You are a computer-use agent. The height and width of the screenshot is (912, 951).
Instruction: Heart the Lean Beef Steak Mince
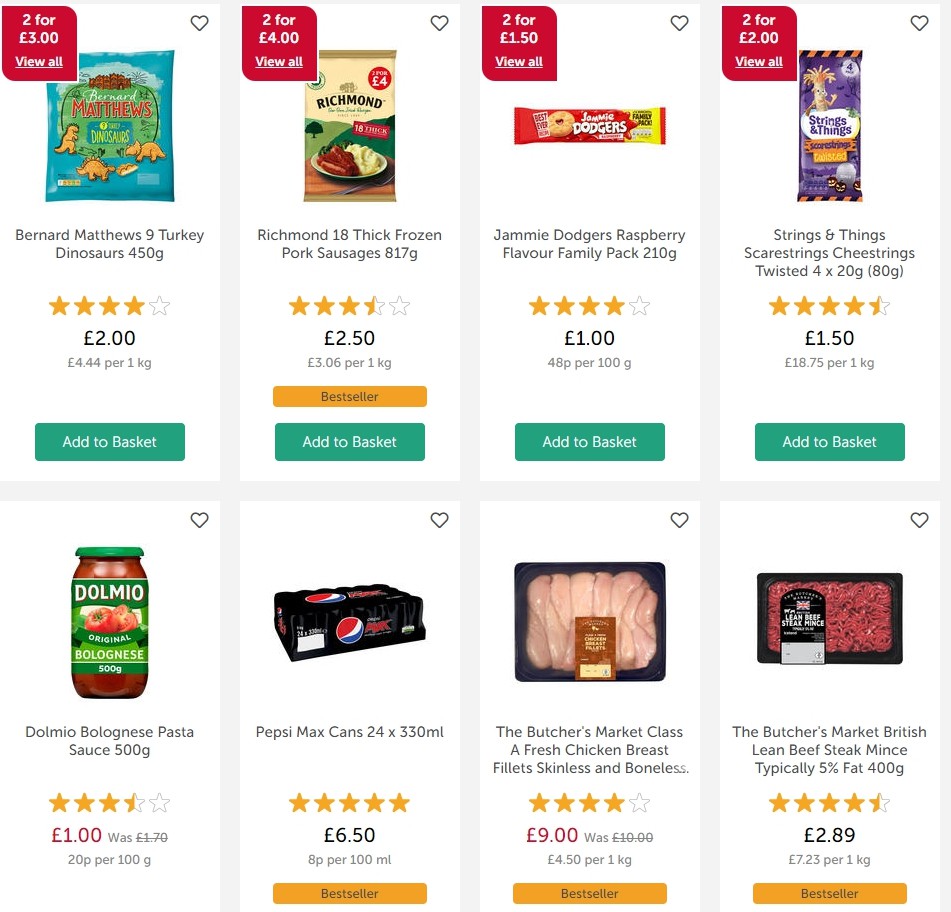click(x=919, y=520)
